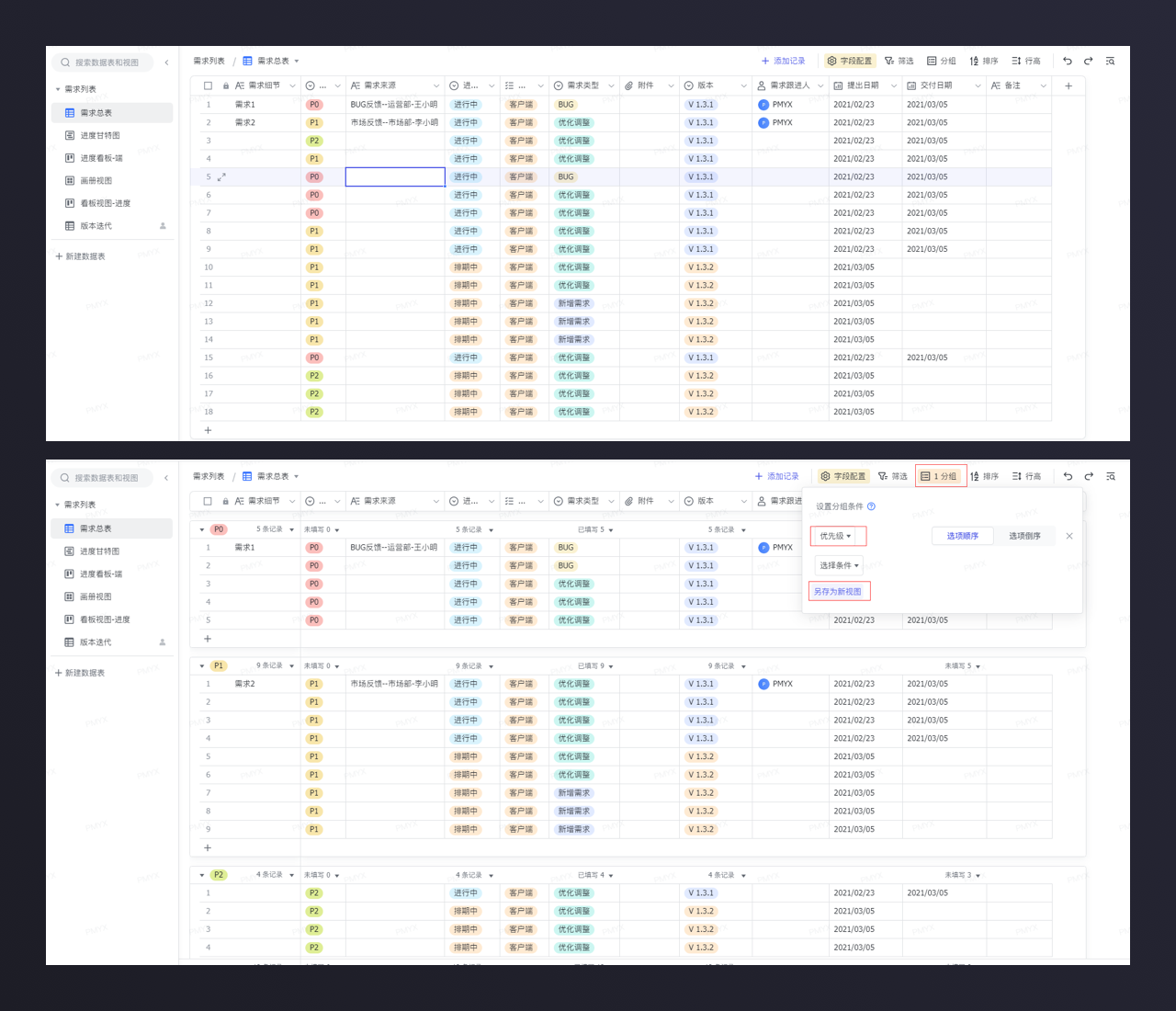Select 选项顺序 option order toggle

pos(963,536)
